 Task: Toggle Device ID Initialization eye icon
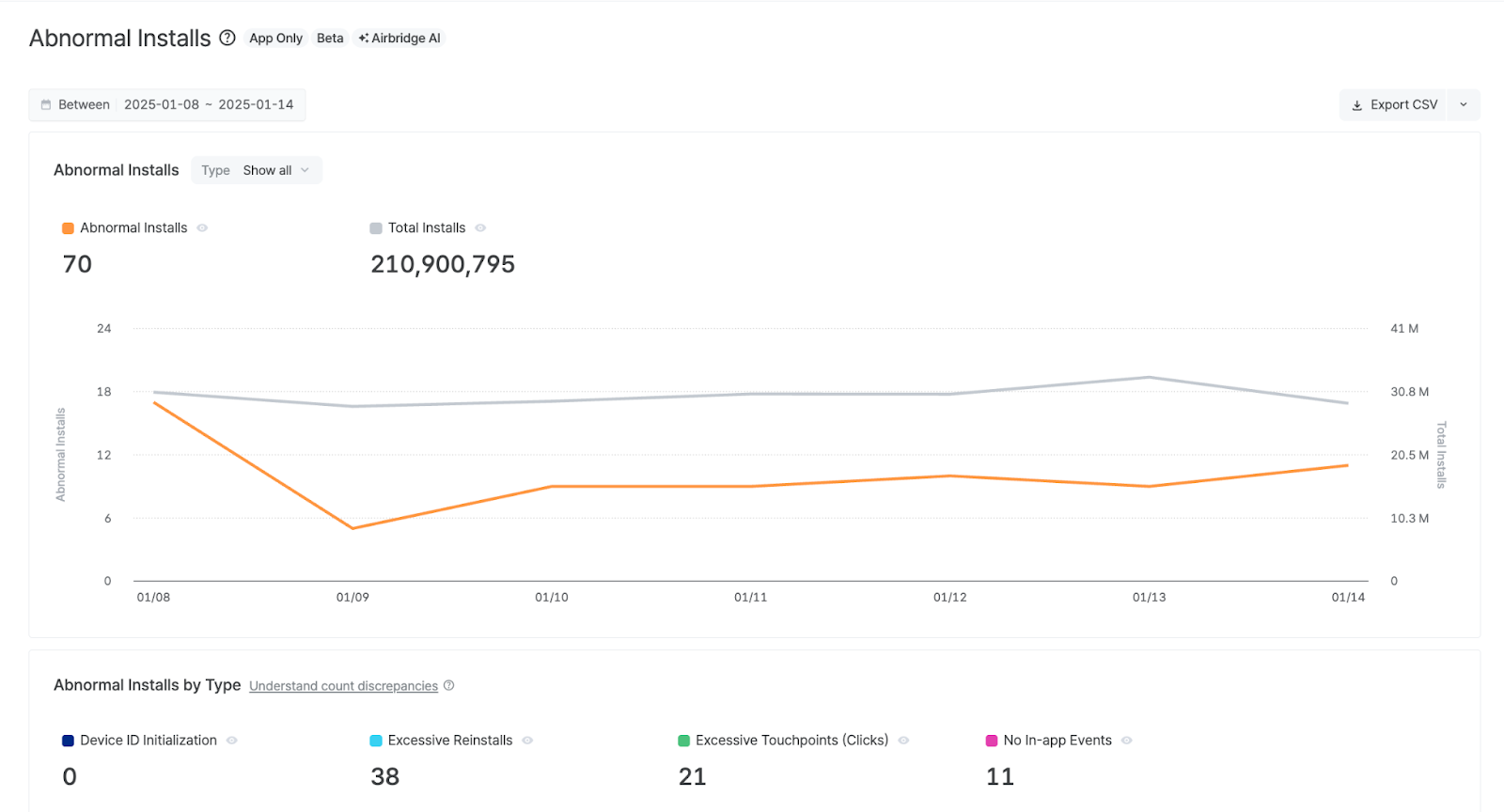click(232, 741)
